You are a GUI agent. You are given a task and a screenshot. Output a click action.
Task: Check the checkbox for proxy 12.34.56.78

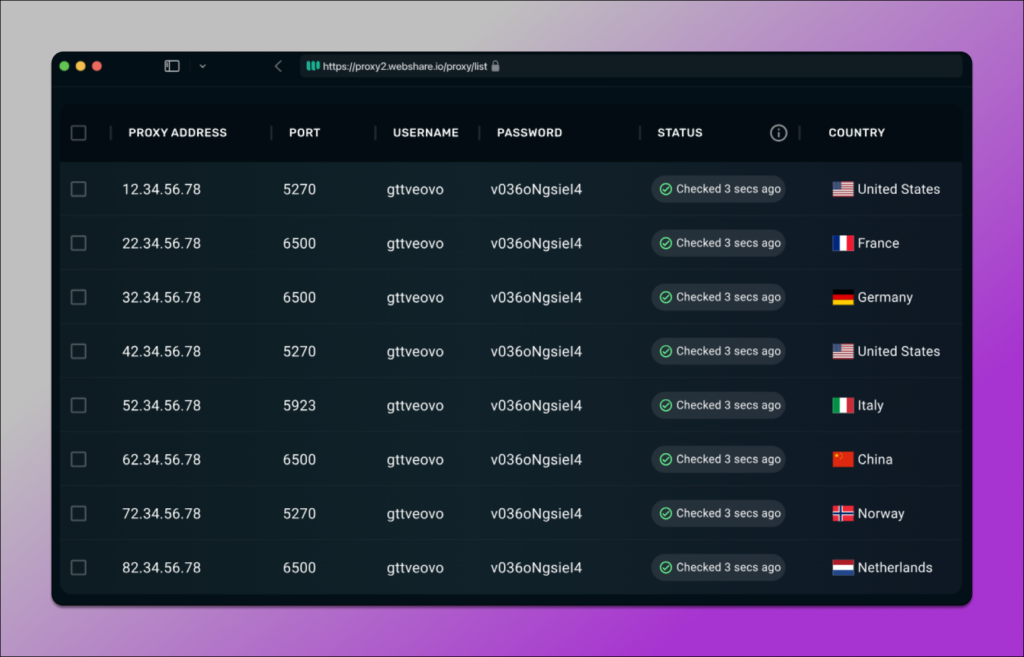tap(78, 189)
